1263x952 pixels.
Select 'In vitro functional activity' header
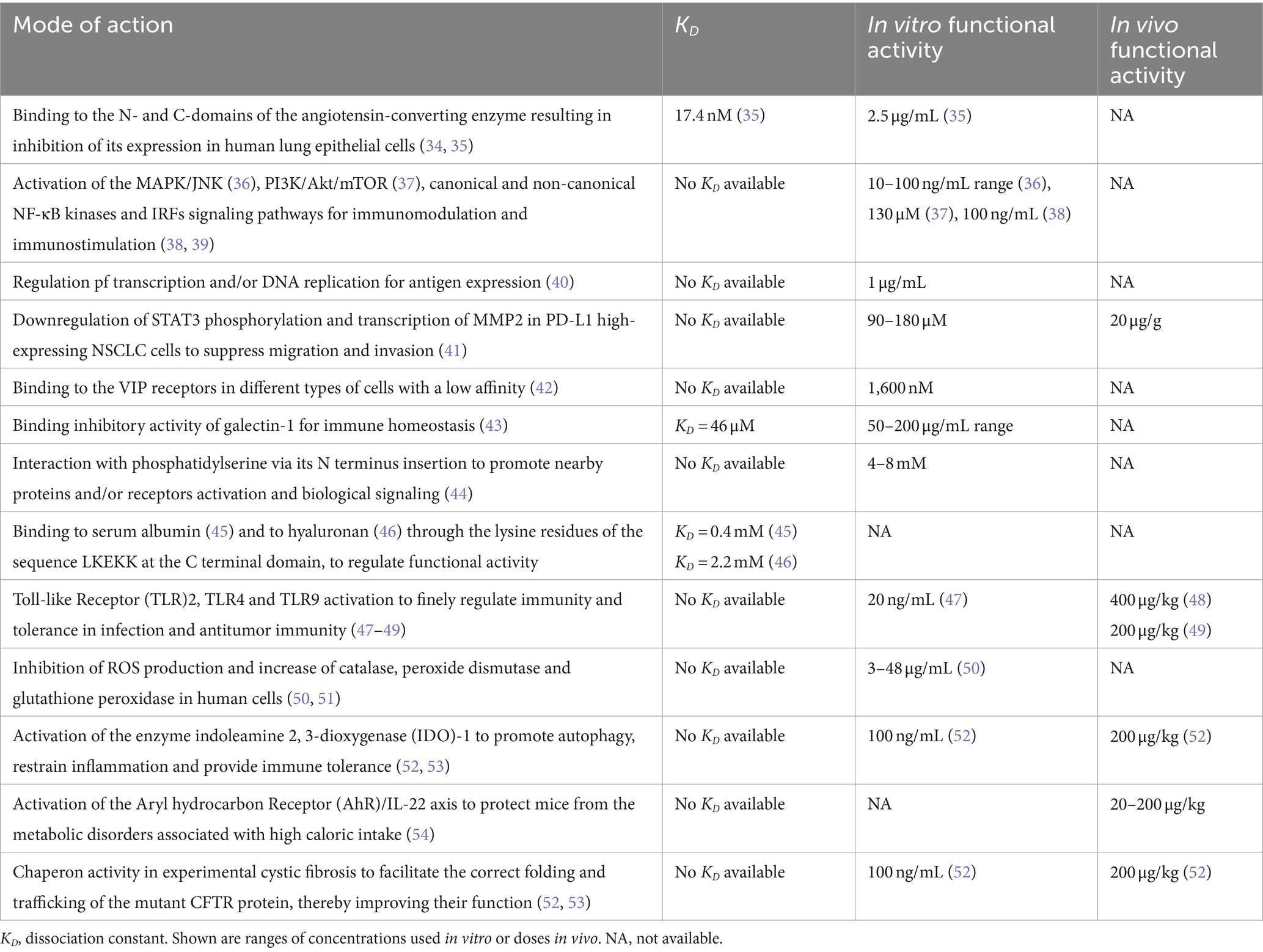pyautogui.click(x=961, y=37)
